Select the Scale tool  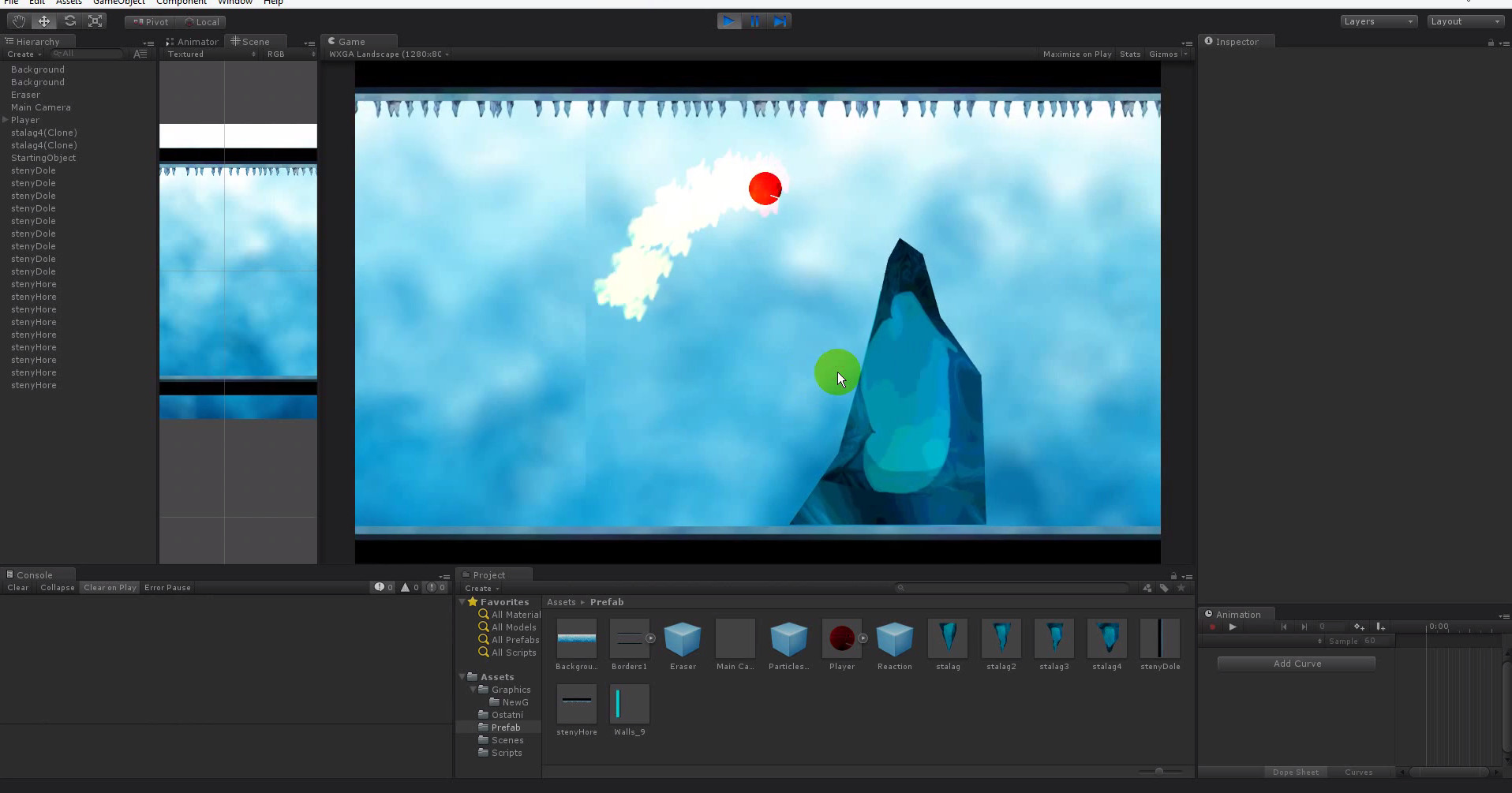[95, 21]
